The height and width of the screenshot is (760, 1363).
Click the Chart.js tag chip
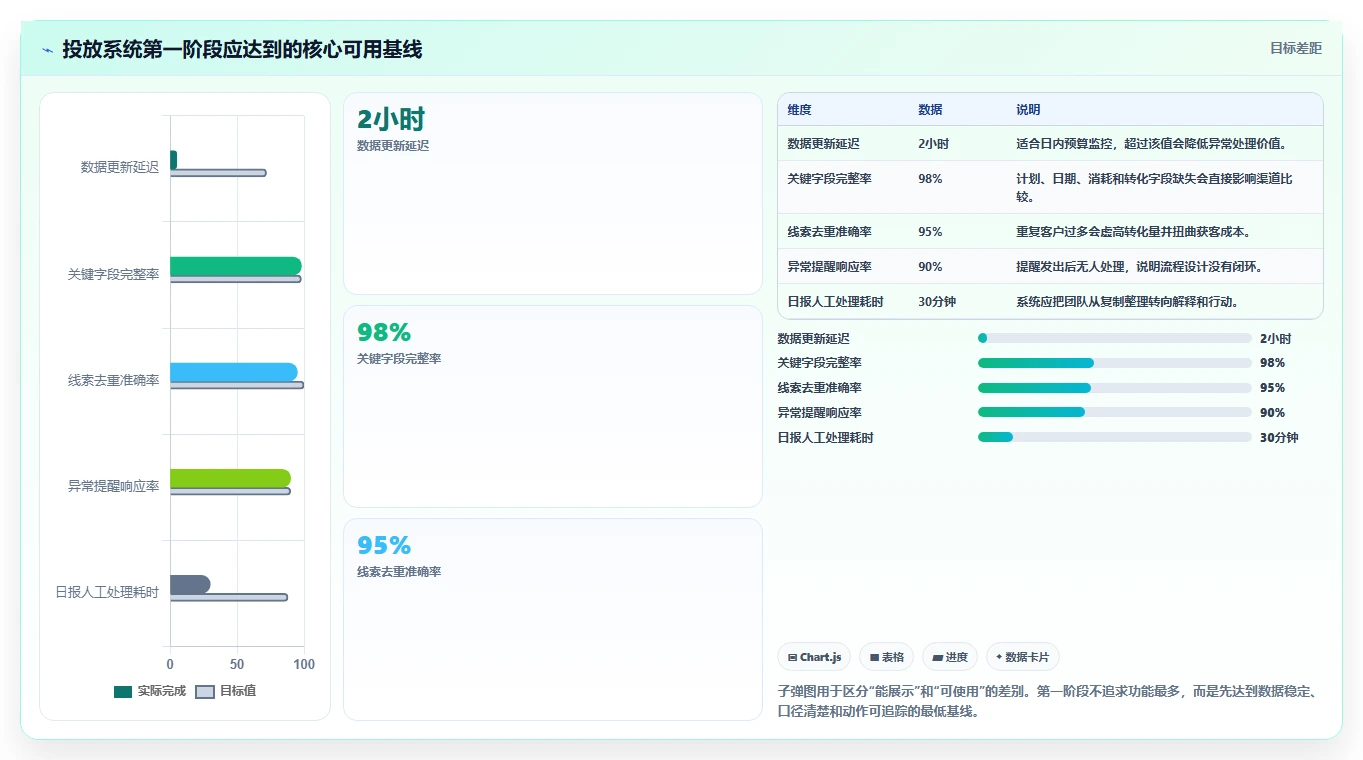click(x=814, y=657)
